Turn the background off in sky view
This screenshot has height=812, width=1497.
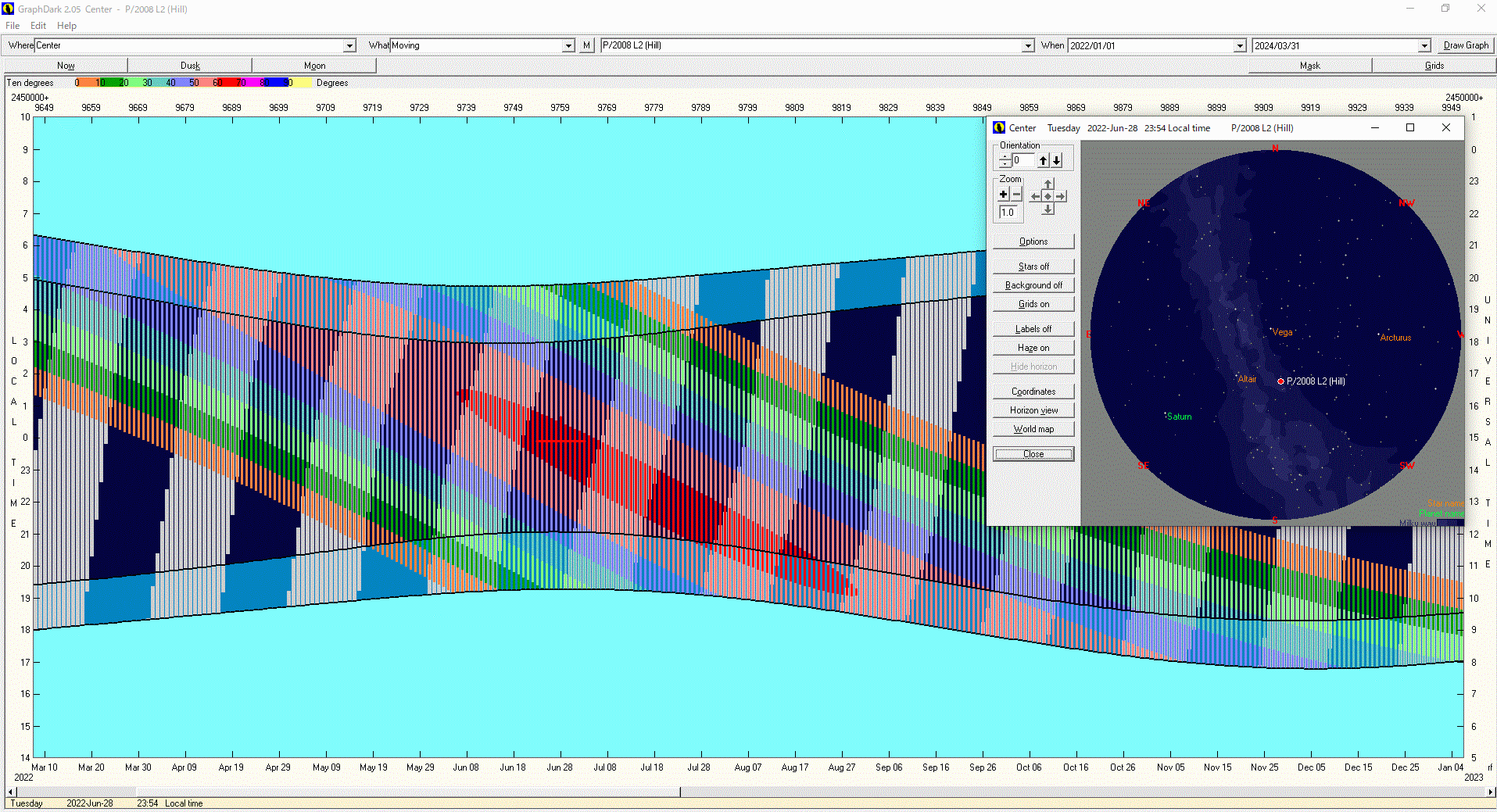[1033, 285]
